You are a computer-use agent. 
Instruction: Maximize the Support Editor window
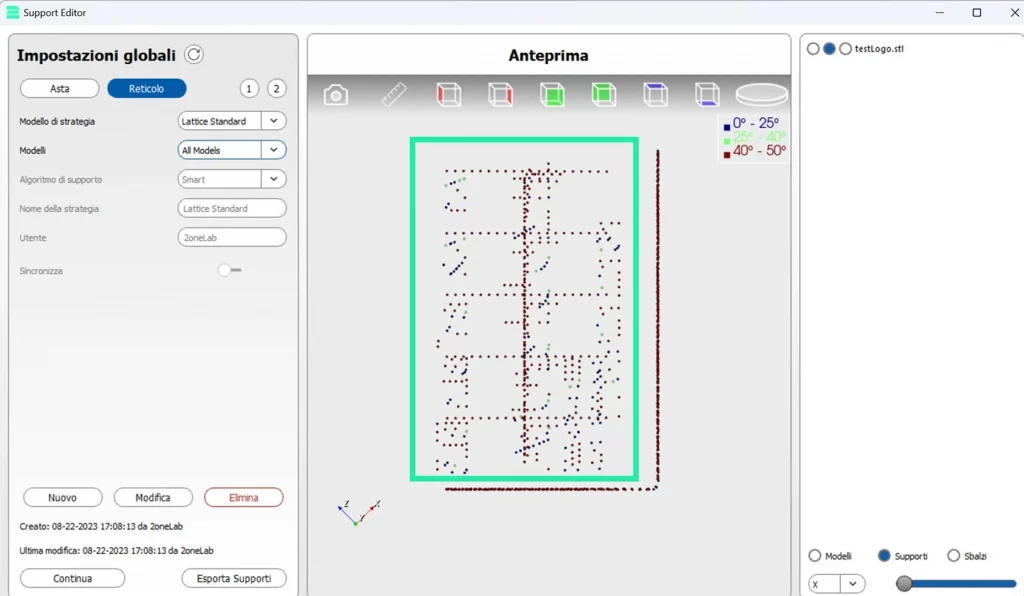pyautogui.click(x=977, y=12)
